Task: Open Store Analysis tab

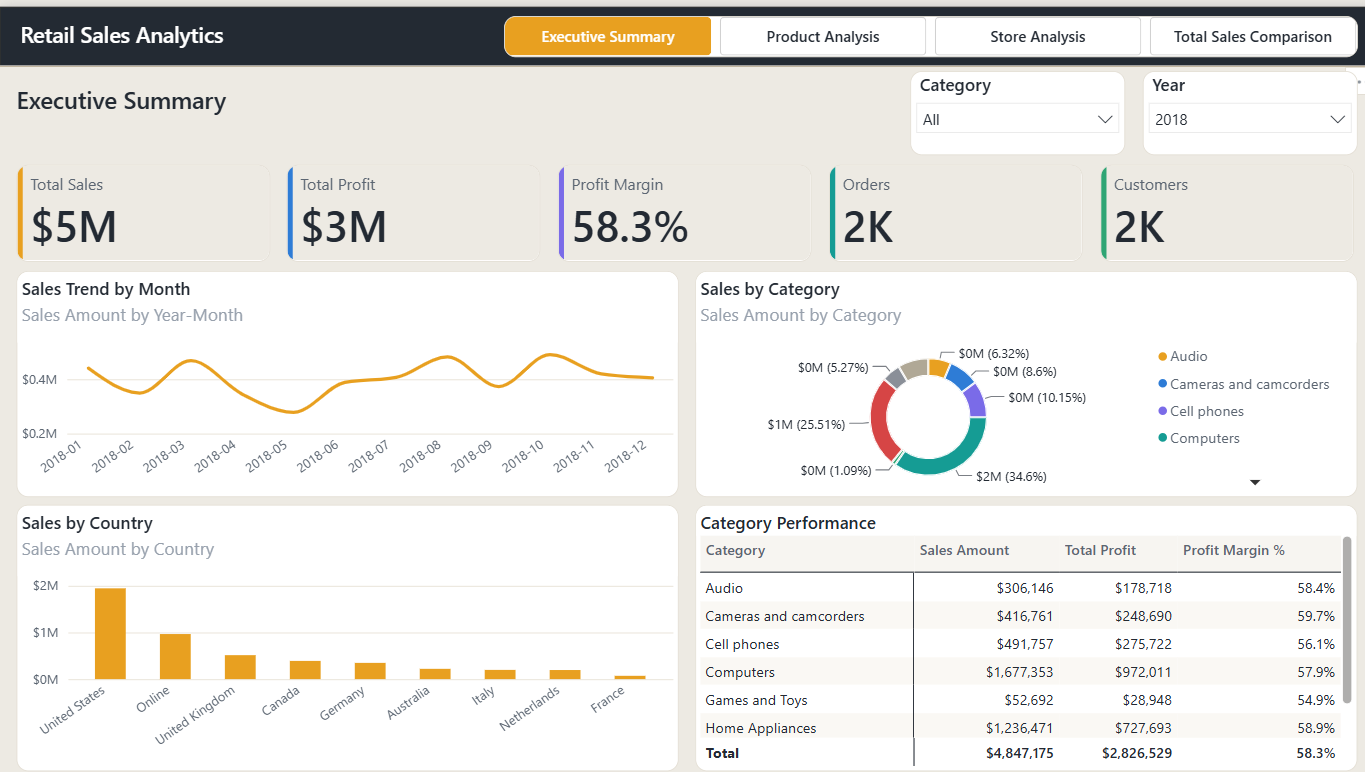Action: point(1037,36)
